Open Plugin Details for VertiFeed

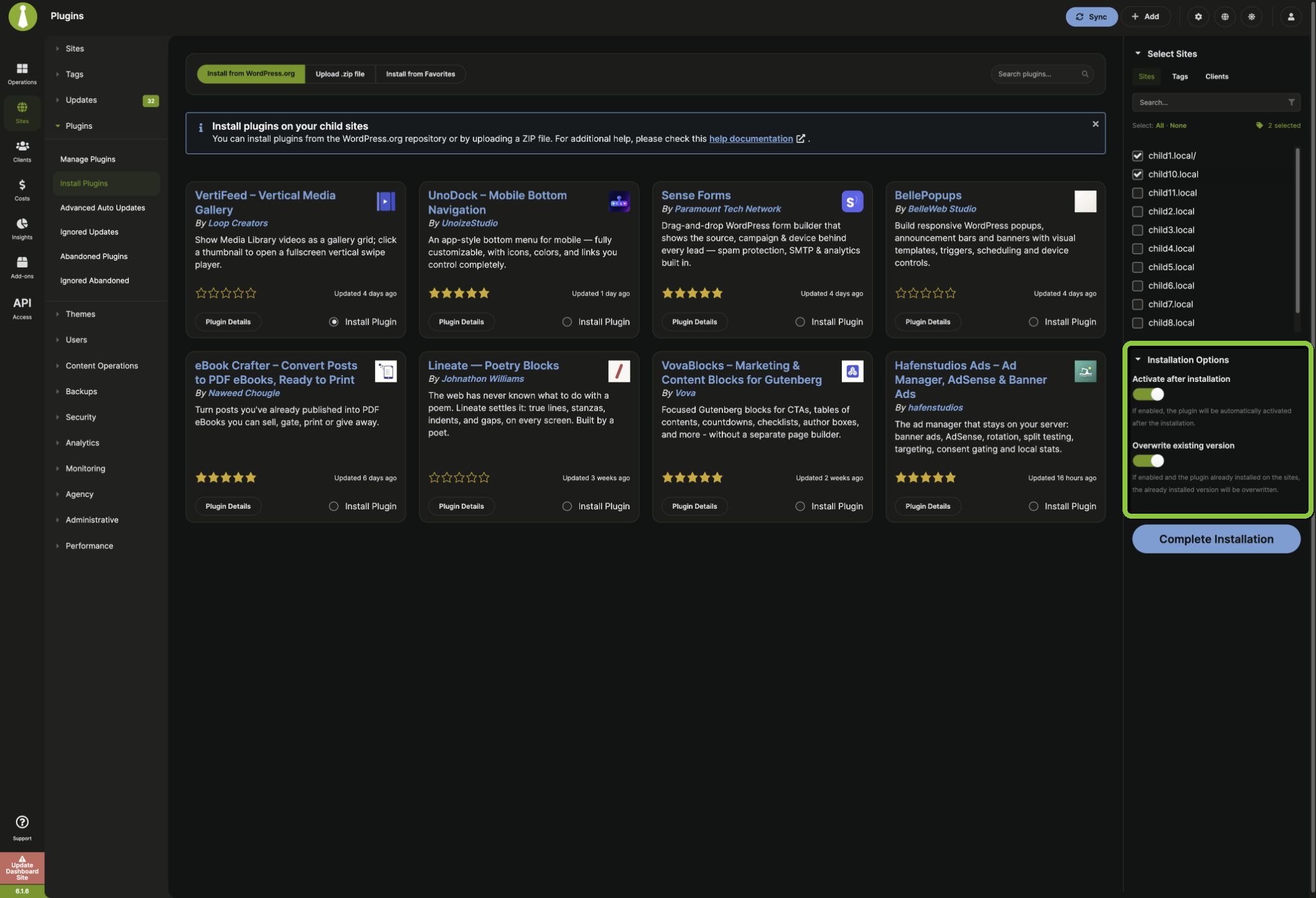click(x=228, y=322)
